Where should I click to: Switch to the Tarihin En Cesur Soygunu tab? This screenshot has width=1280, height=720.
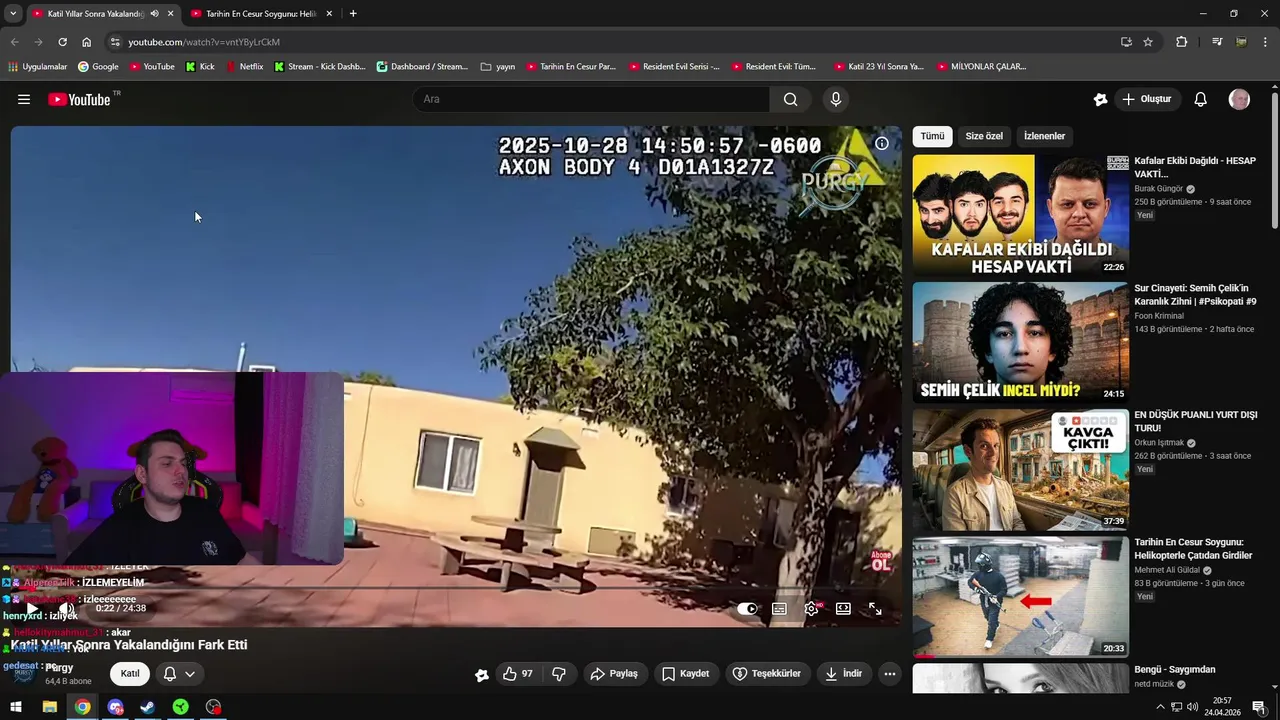click(x=260, y=14)
